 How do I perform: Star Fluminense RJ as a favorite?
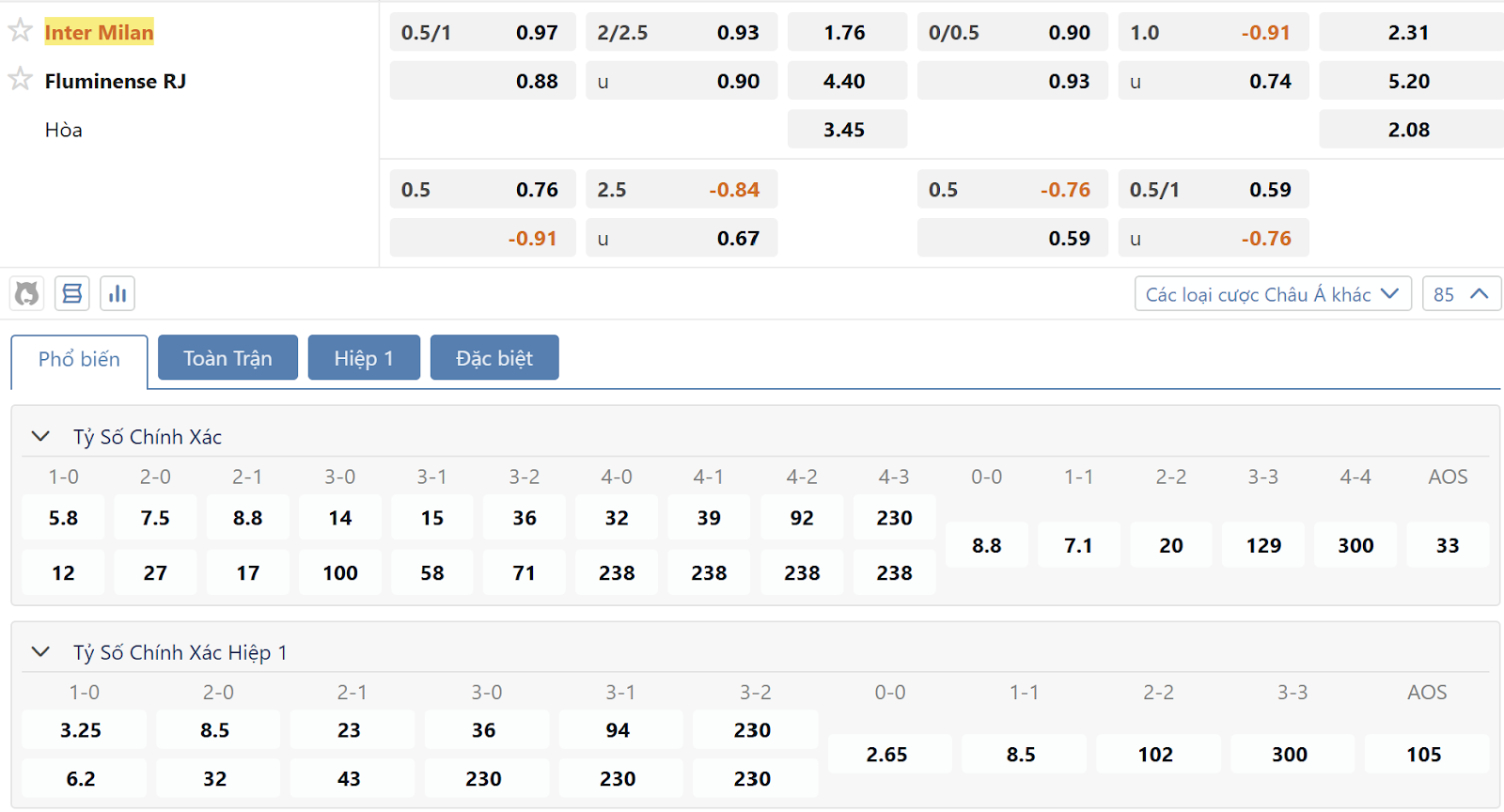(20, 79)
